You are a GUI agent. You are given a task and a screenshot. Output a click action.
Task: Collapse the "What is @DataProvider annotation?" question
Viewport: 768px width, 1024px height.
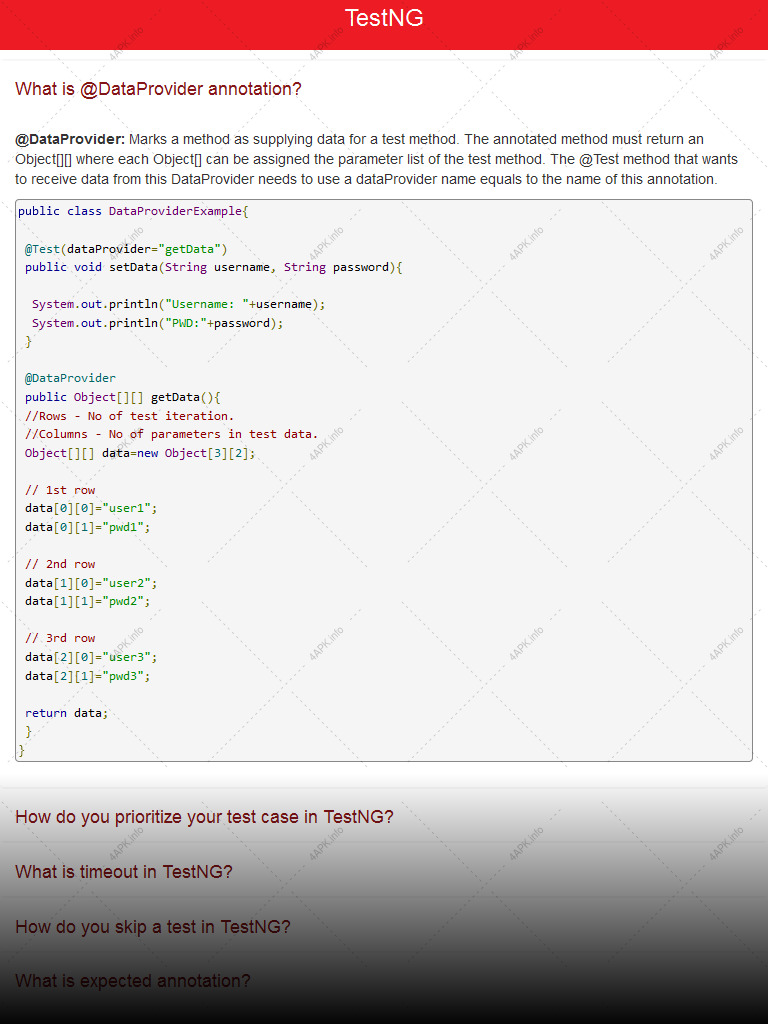158,89
